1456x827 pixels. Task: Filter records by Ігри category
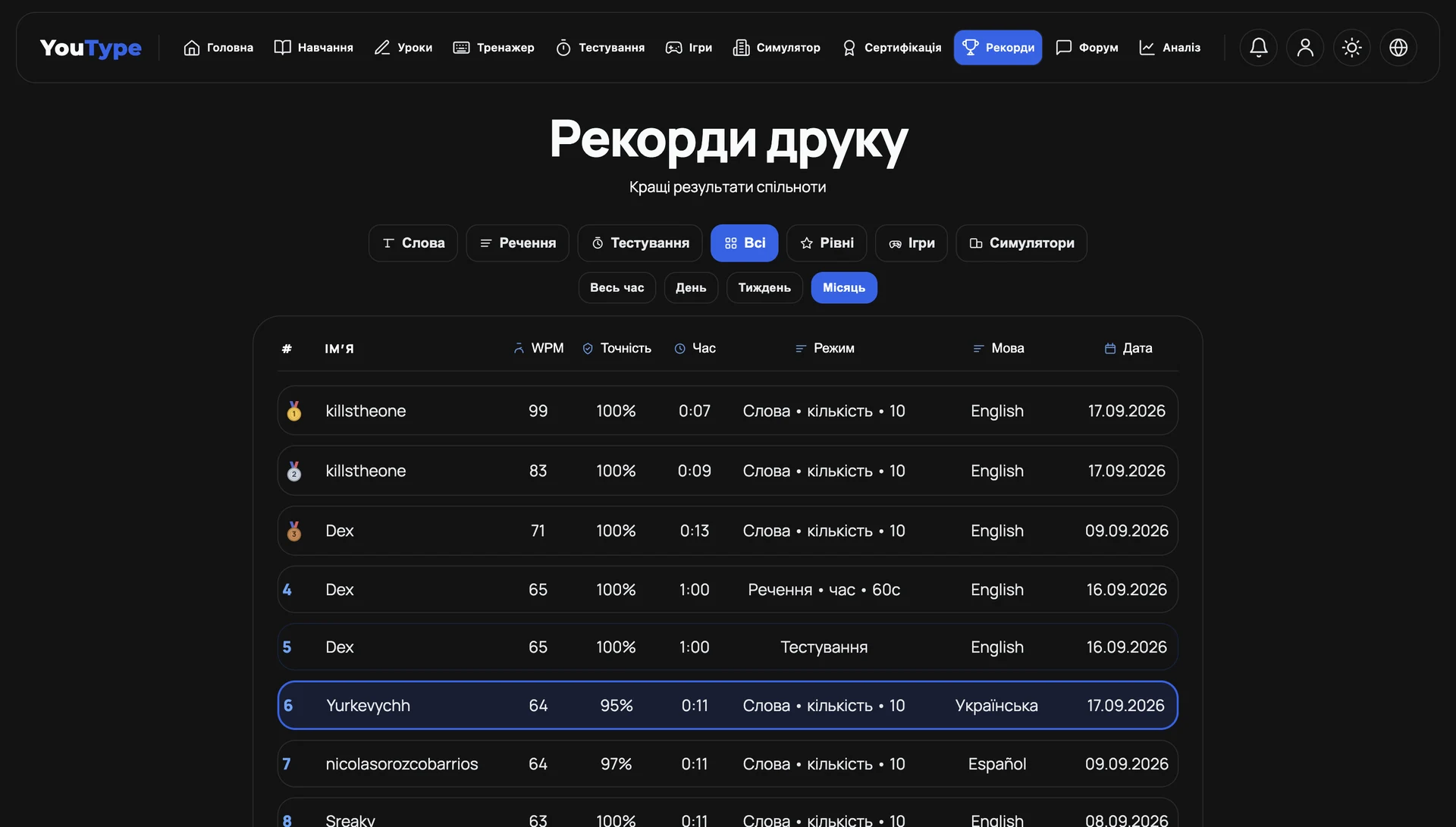pos(912,243)
